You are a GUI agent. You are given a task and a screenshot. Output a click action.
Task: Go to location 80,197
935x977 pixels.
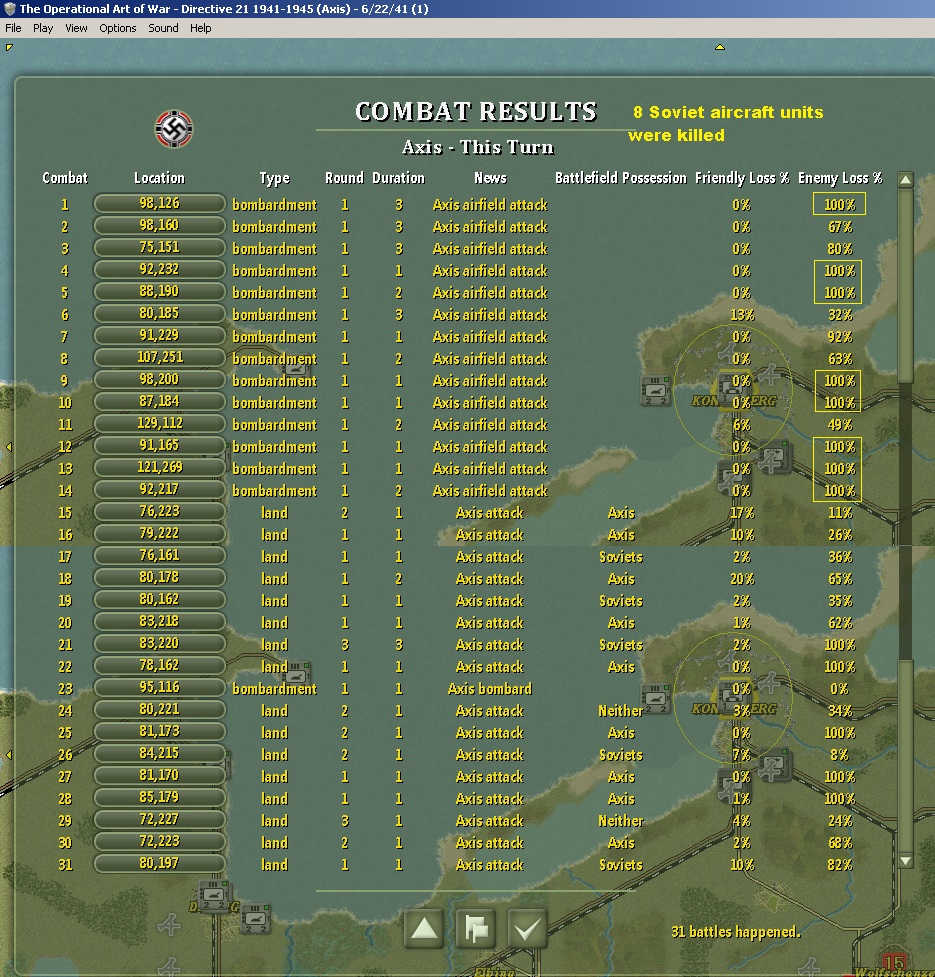coord(159,864)
